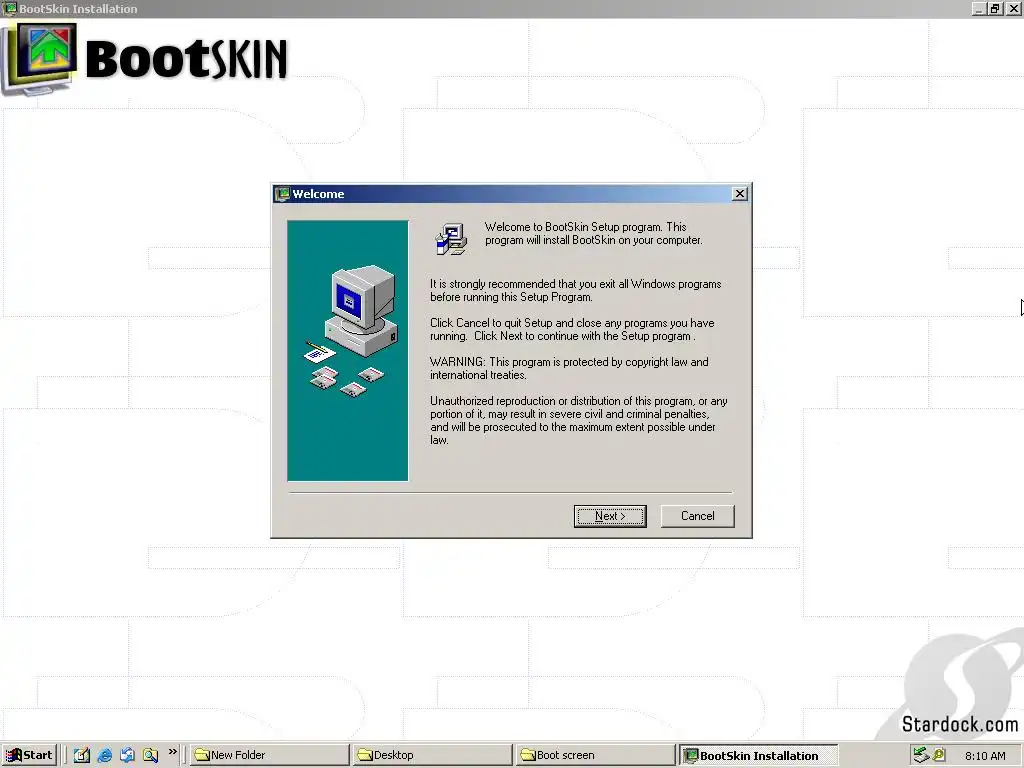The image size is (1024, 768).
Task: Click the 8:10 AM clock
Action: [985, 756]
